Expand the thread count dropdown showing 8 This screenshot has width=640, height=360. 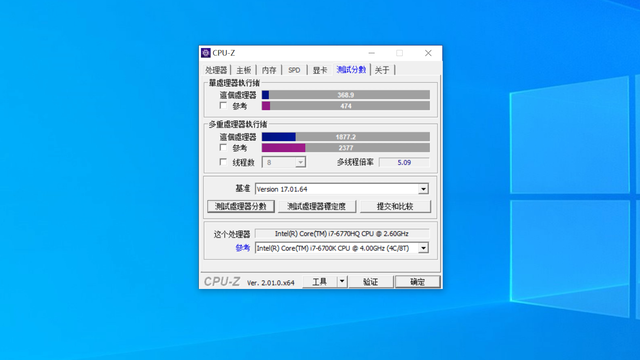click(x=300, y=162)
